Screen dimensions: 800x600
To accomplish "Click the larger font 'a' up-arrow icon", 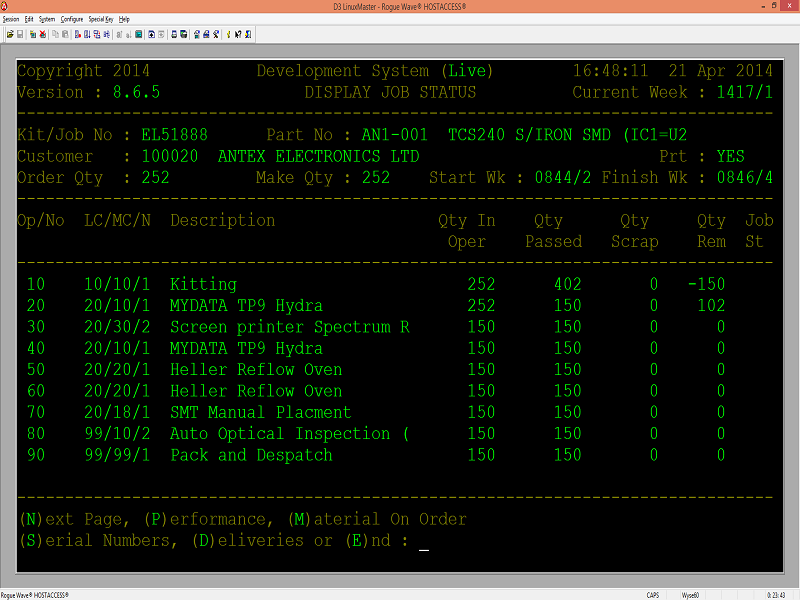I will (x=119, y=34).
